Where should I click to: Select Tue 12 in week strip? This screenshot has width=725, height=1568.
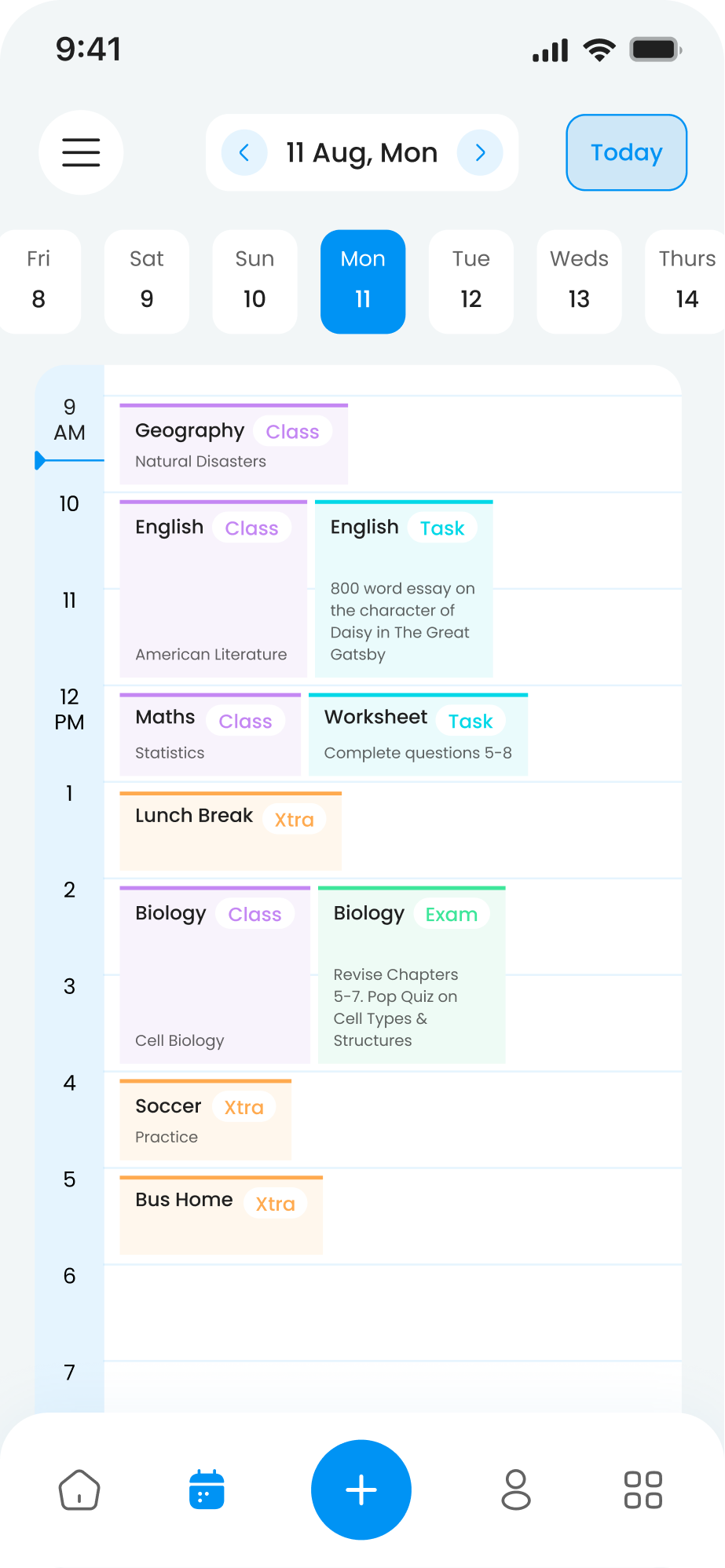(471, 281)
